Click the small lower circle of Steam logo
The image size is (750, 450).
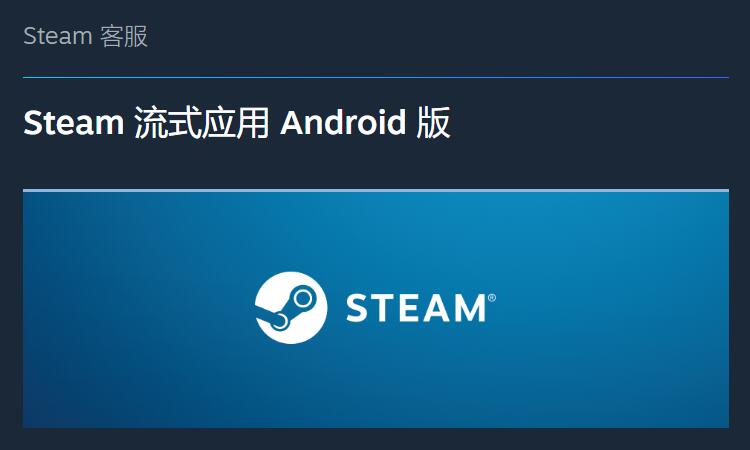tap(279, 322)
